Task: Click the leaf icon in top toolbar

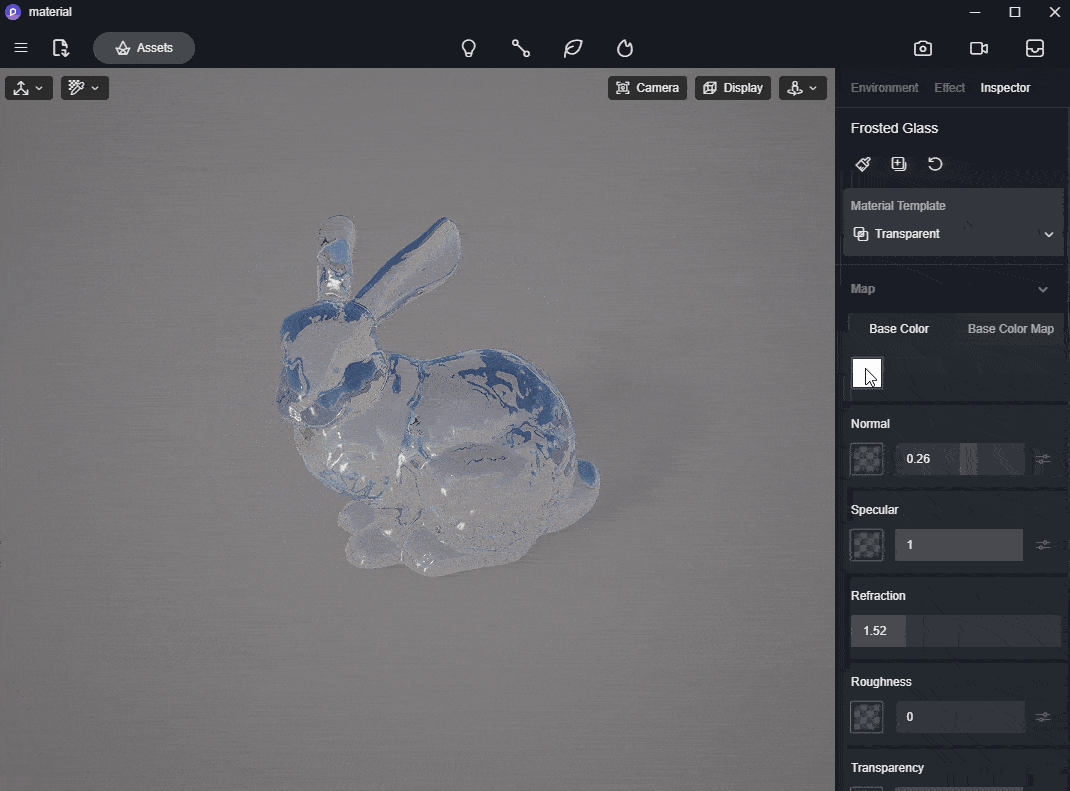Action: click(573, 48)
